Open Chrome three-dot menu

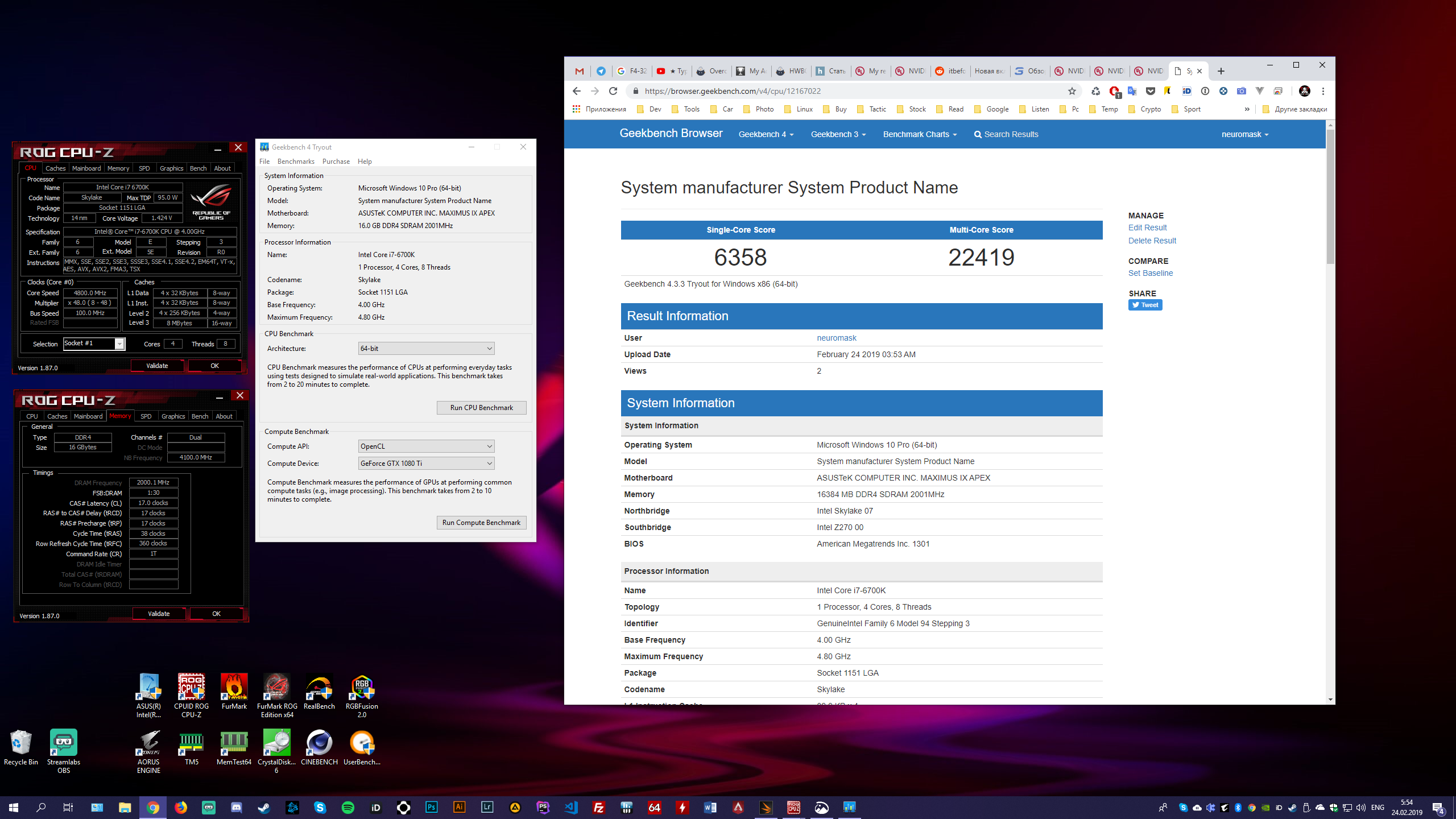pos(1323,91)
